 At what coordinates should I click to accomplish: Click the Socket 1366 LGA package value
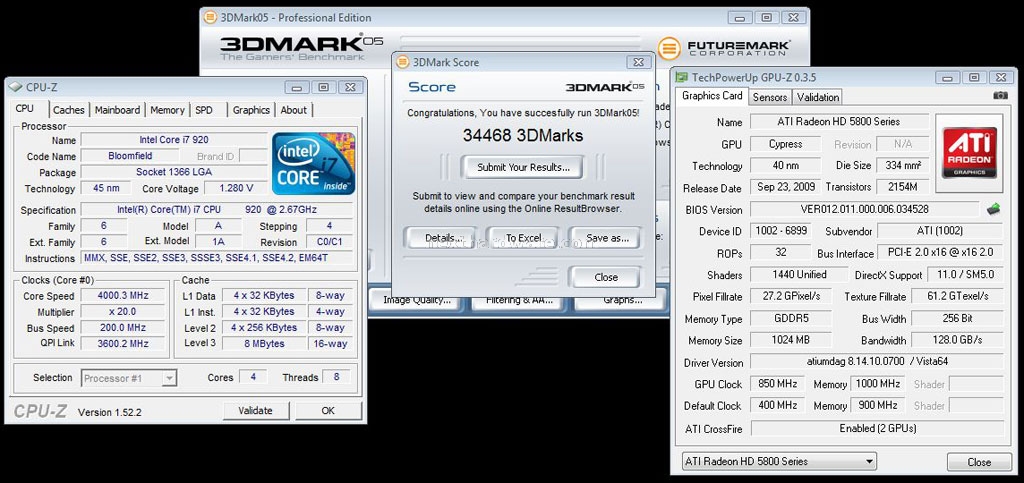pos(174,172)
